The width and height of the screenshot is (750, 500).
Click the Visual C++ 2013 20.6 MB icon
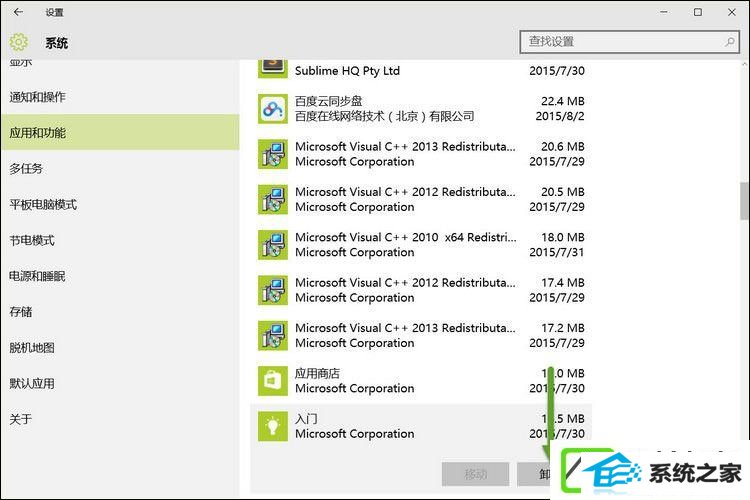click(273, 154)
